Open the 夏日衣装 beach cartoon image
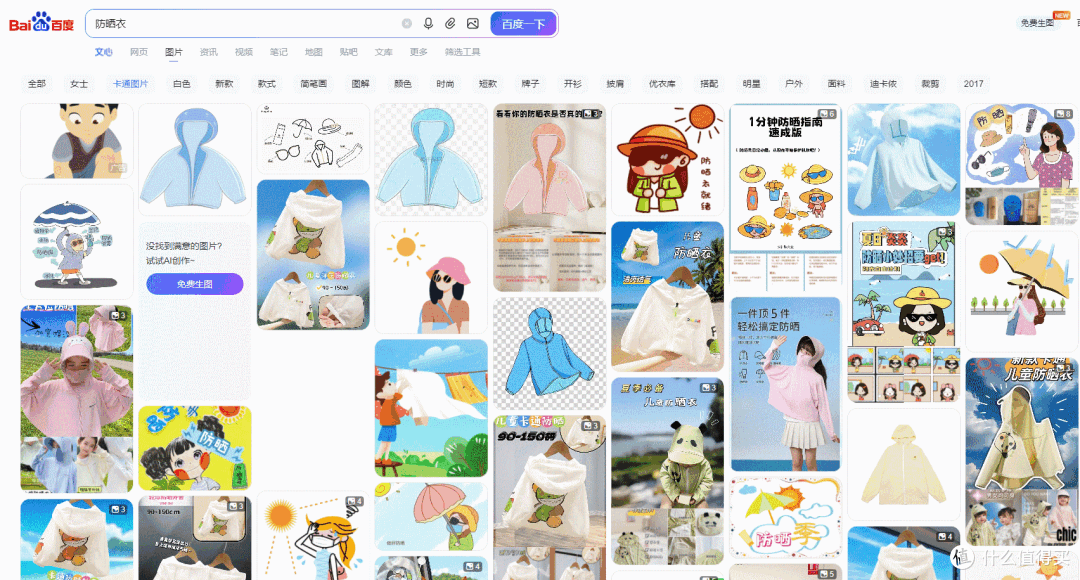Screen dimensions: 1080x580 coord(904,312)
